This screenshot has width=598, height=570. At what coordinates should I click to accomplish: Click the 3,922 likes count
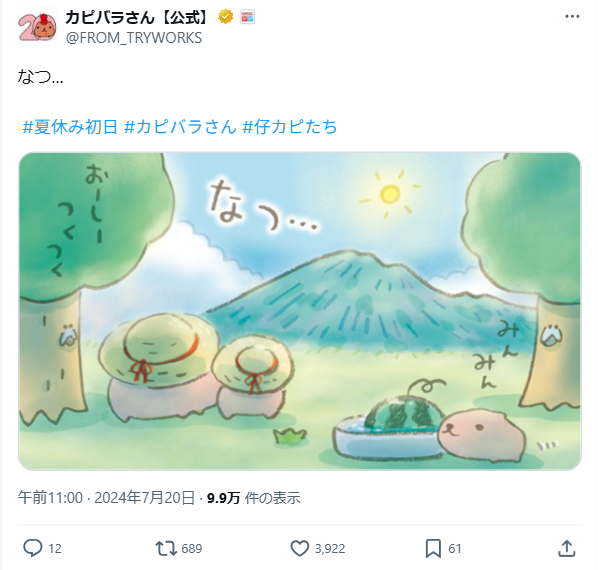pyautogui.click(x=330, y=549)
